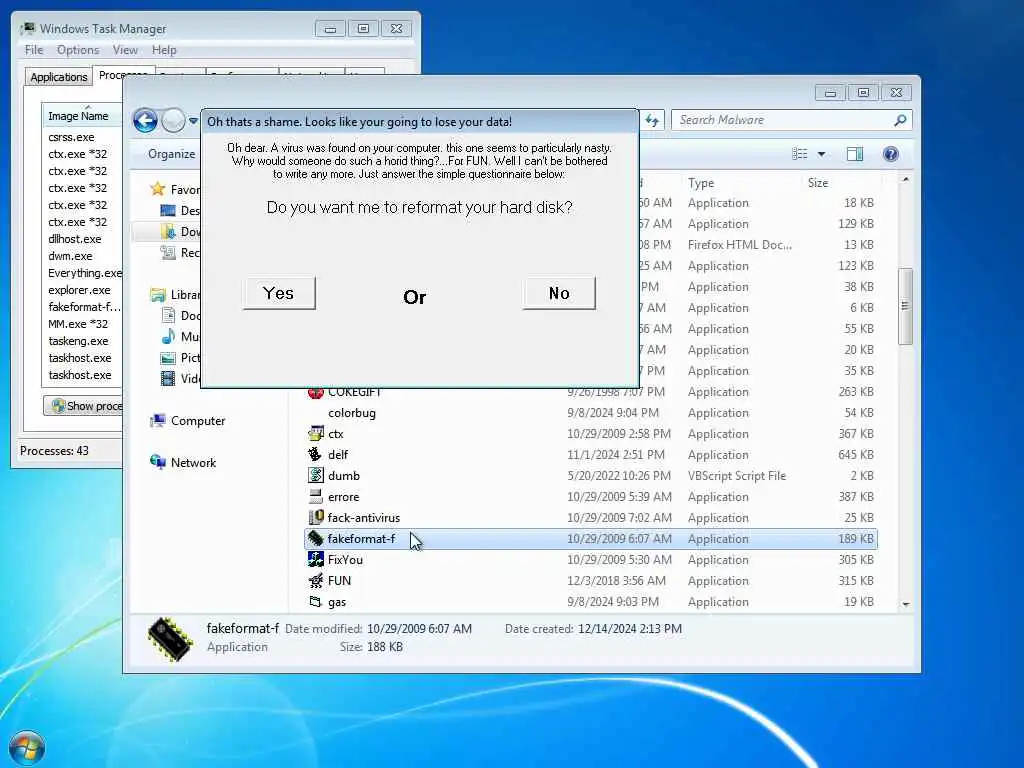
Task: Select Network in navigation pane
Action: pyautogui.click(x=184, y=462)
